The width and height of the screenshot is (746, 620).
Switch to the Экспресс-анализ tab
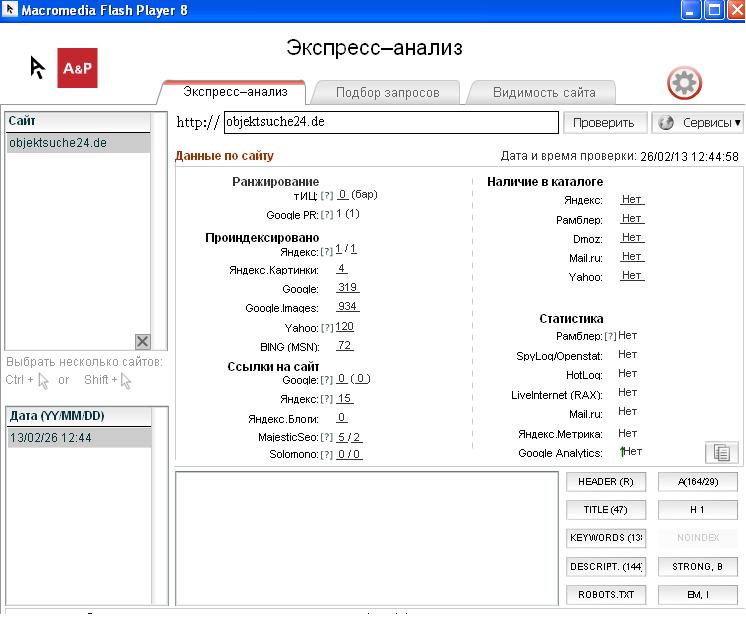click(x=235, y=92)
